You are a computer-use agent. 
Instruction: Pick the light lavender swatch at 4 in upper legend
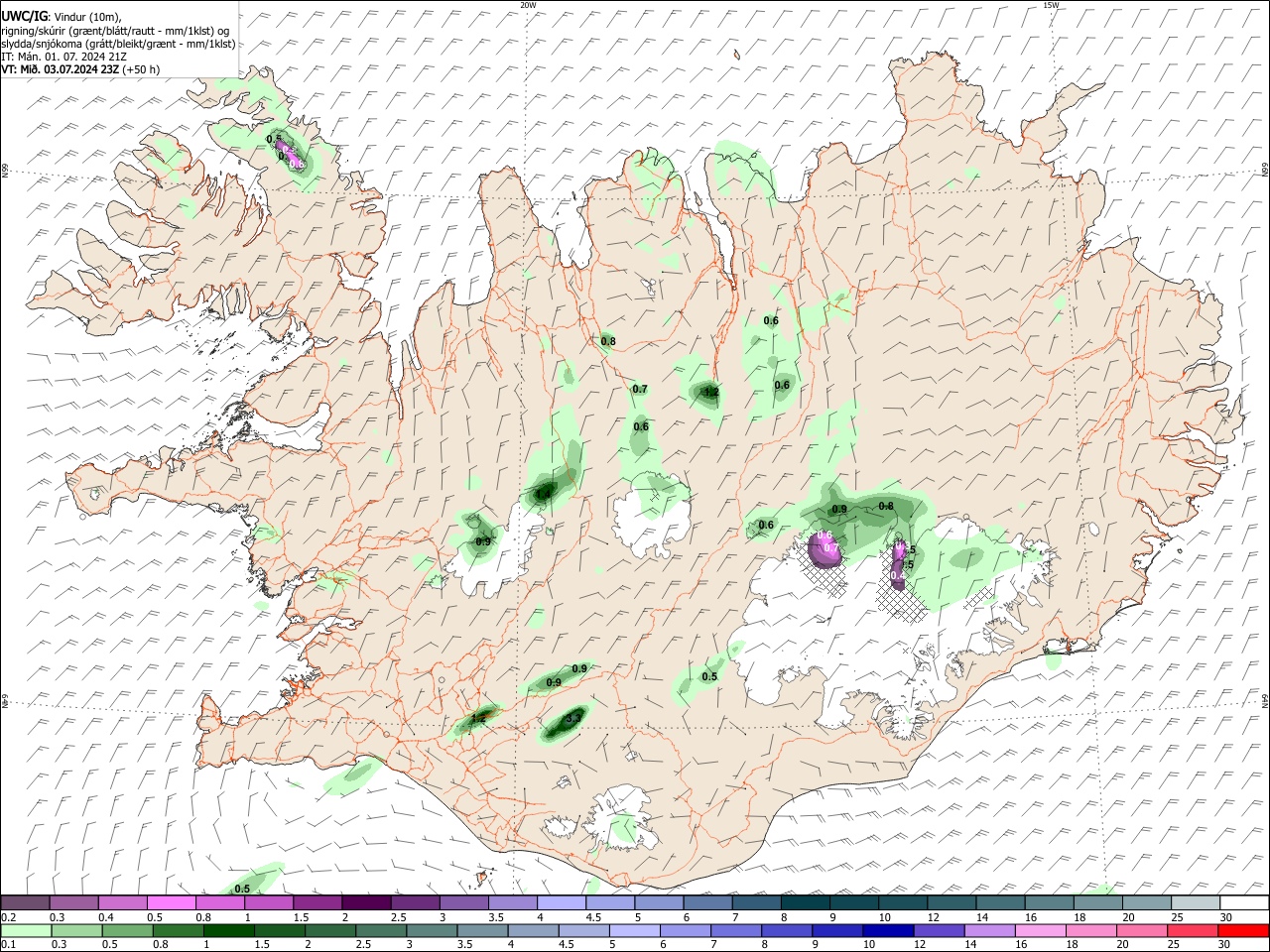(562, 903)
